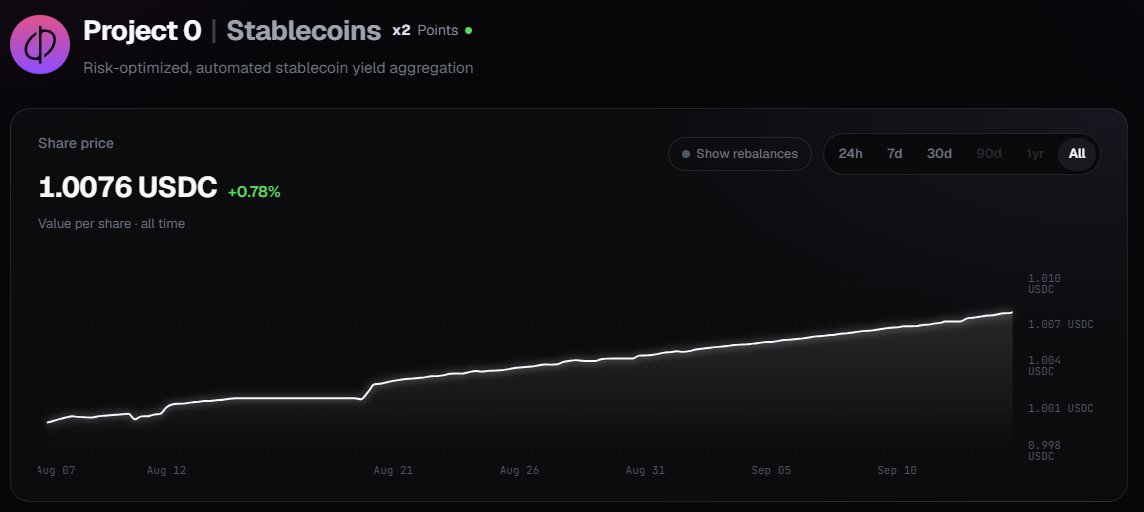Pick the 1yr range option
Image resolution: width=1144 pixels, height=512 pixels.
click(1035, 154)
